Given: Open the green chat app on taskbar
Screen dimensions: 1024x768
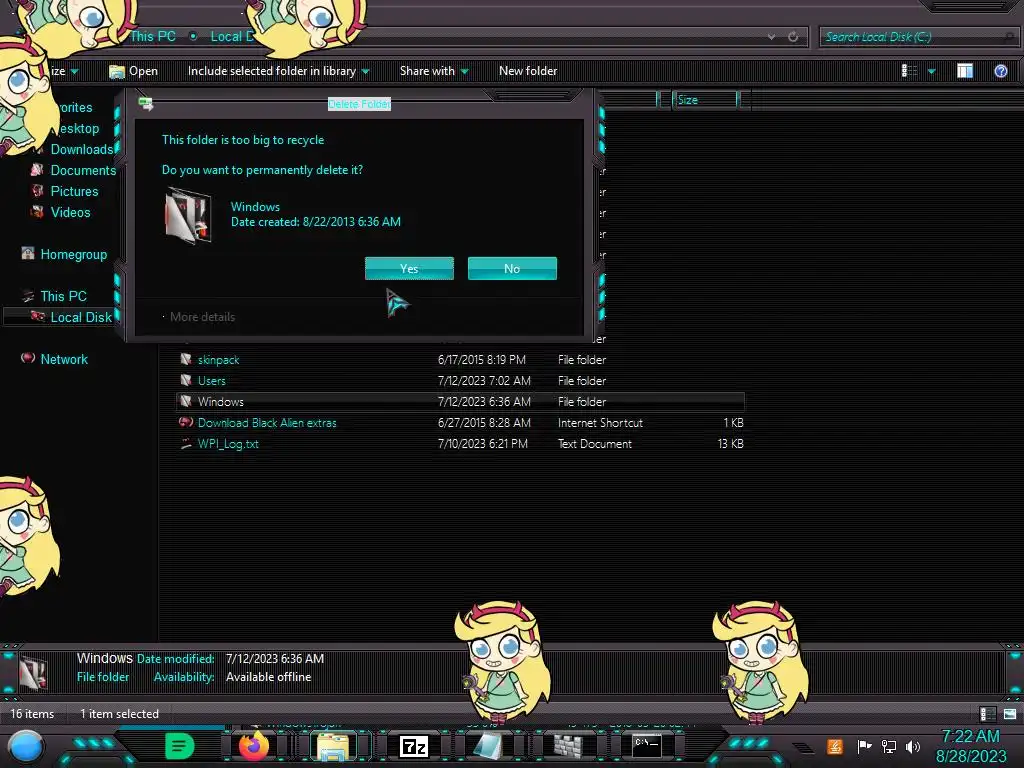Looking at the screenshot, I should coord(180,746).
